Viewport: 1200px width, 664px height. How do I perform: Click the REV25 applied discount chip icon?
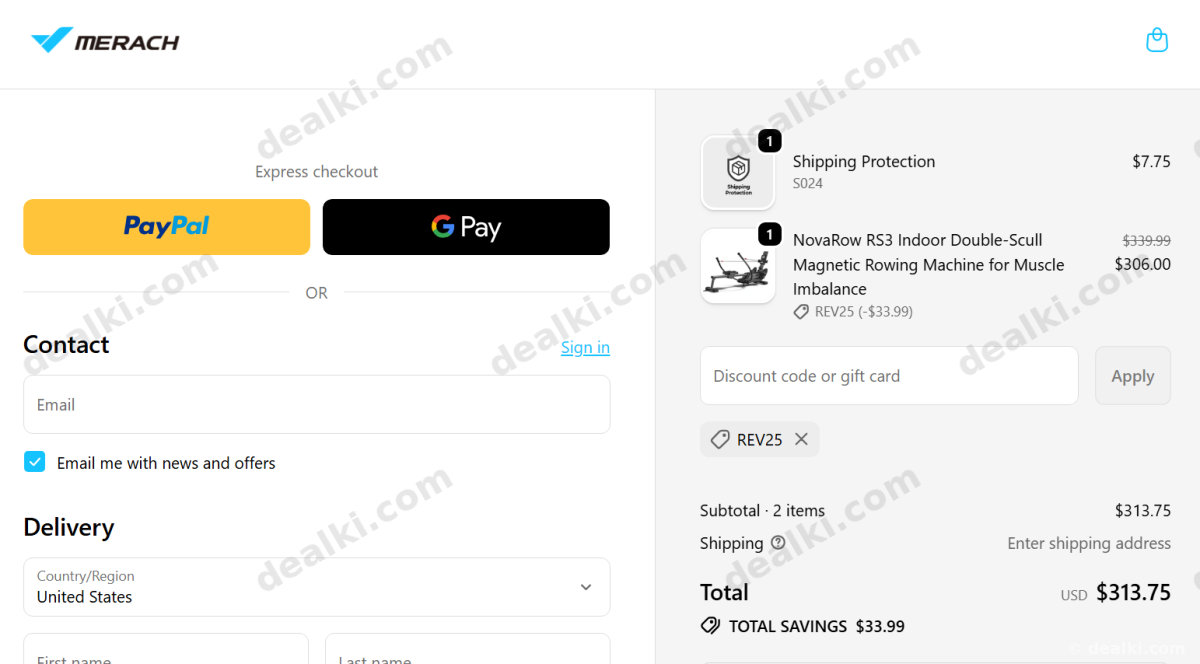click(720, 439)
